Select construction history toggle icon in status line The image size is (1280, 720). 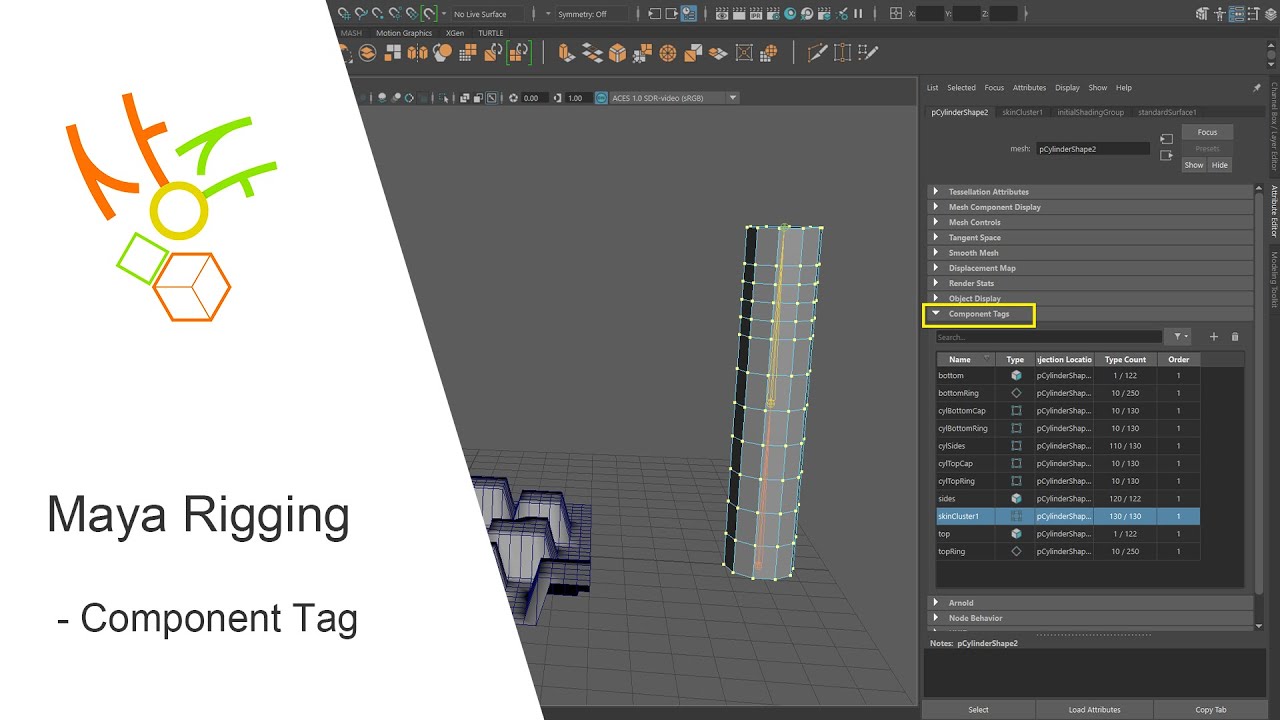(x=688, y=14)
